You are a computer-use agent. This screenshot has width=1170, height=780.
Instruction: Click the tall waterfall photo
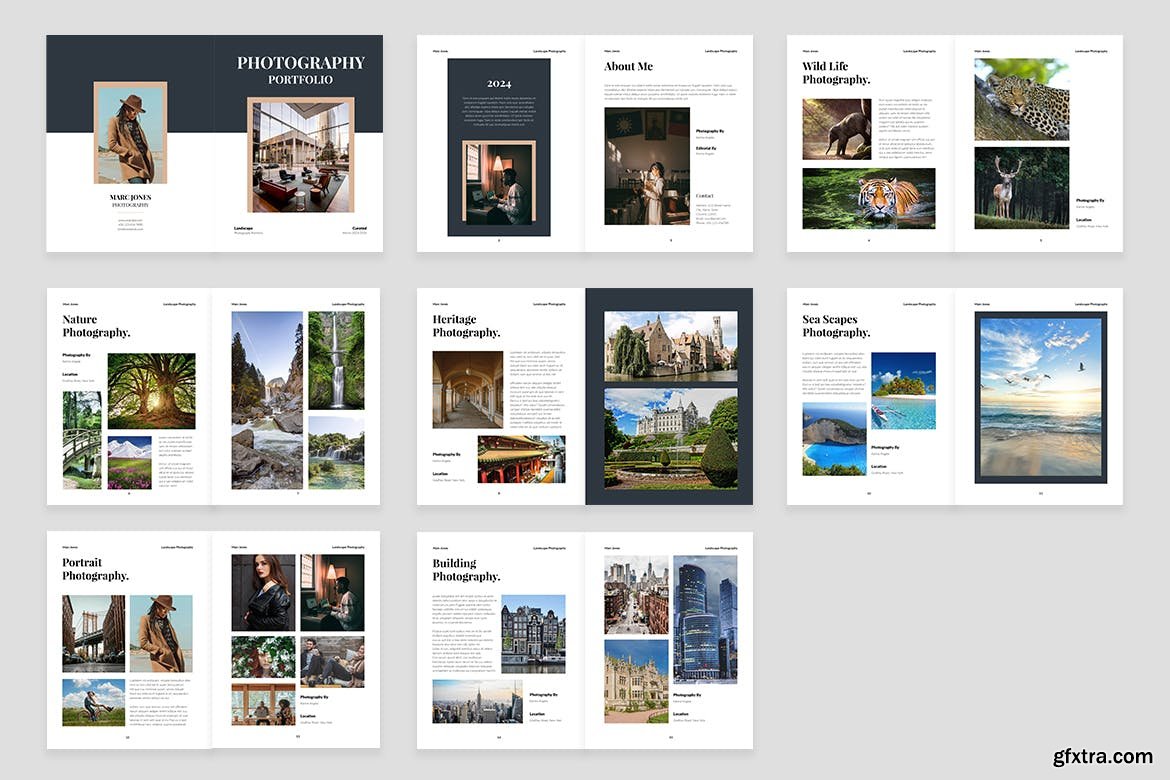336,360
